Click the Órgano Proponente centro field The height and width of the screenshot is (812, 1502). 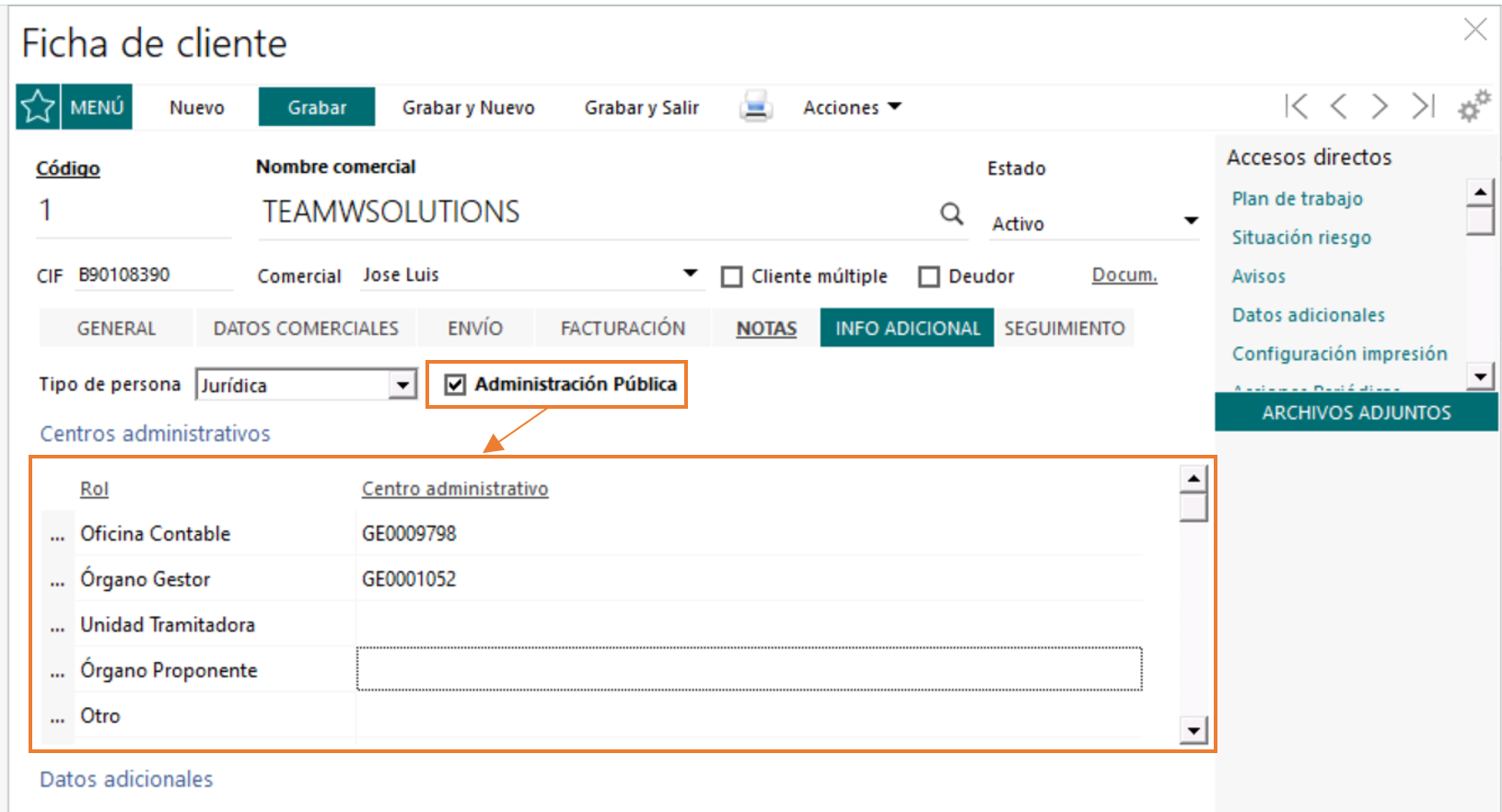[749, 669]
